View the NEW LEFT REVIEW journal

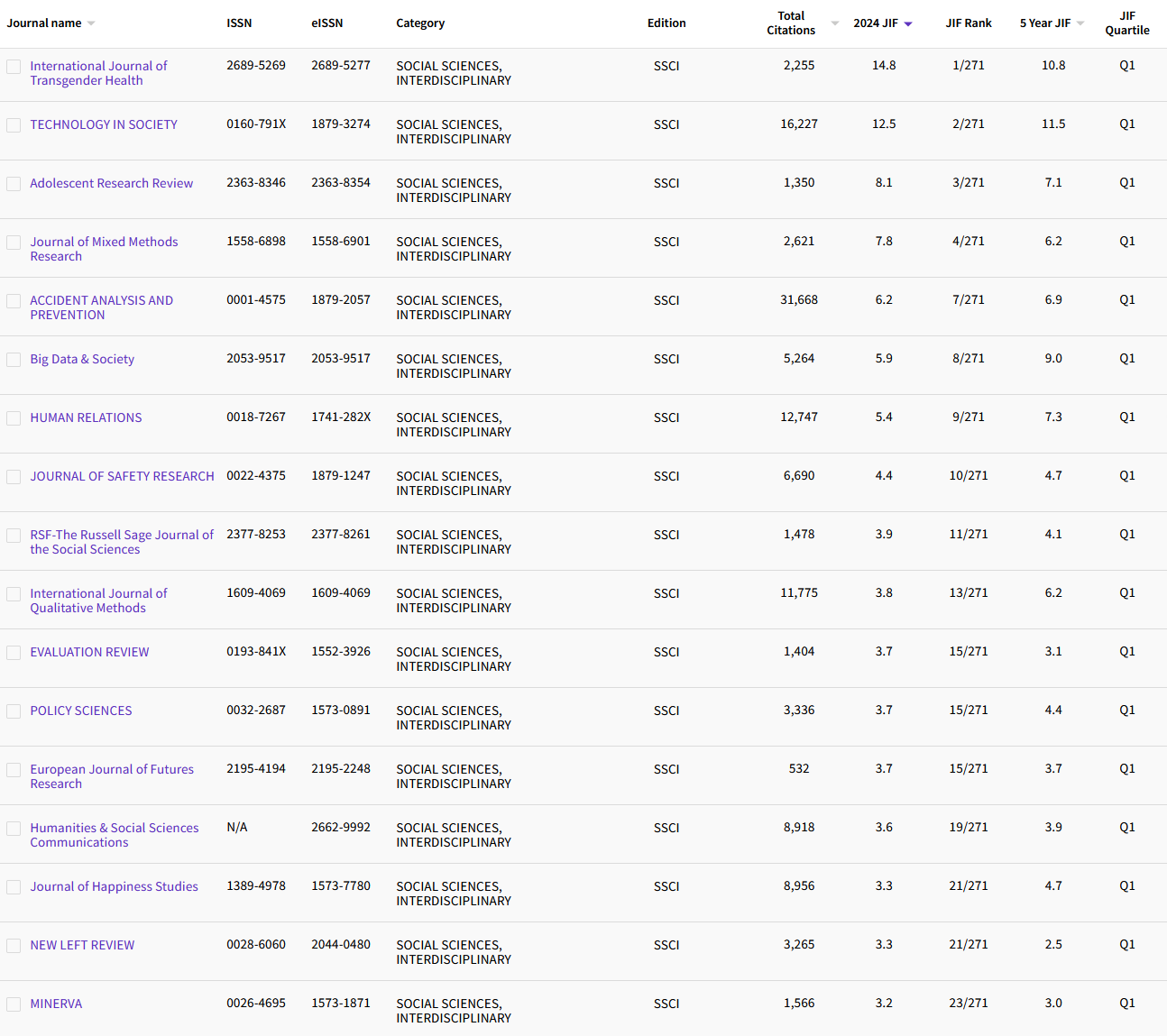82,945
